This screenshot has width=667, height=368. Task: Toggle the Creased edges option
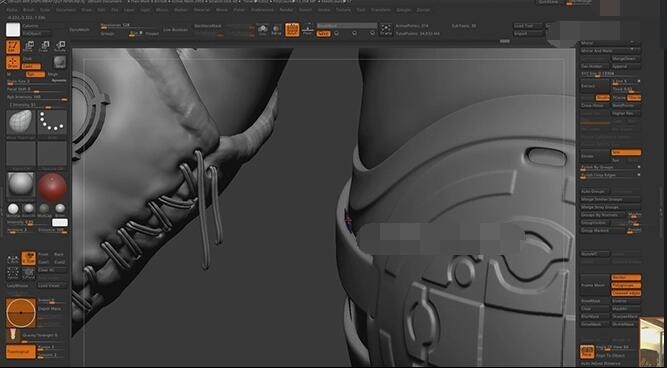[x=626, y=294]
